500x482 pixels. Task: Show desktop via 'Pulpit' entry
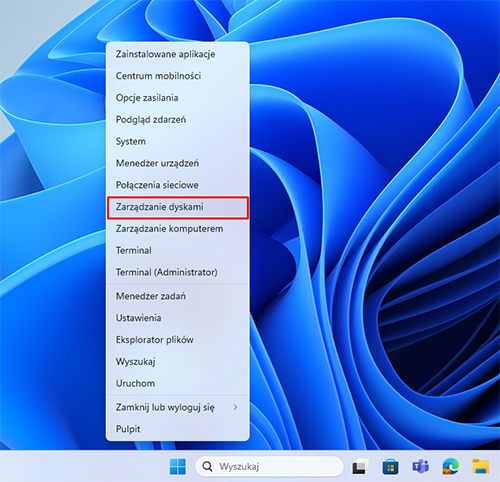[x=178, y=429]
